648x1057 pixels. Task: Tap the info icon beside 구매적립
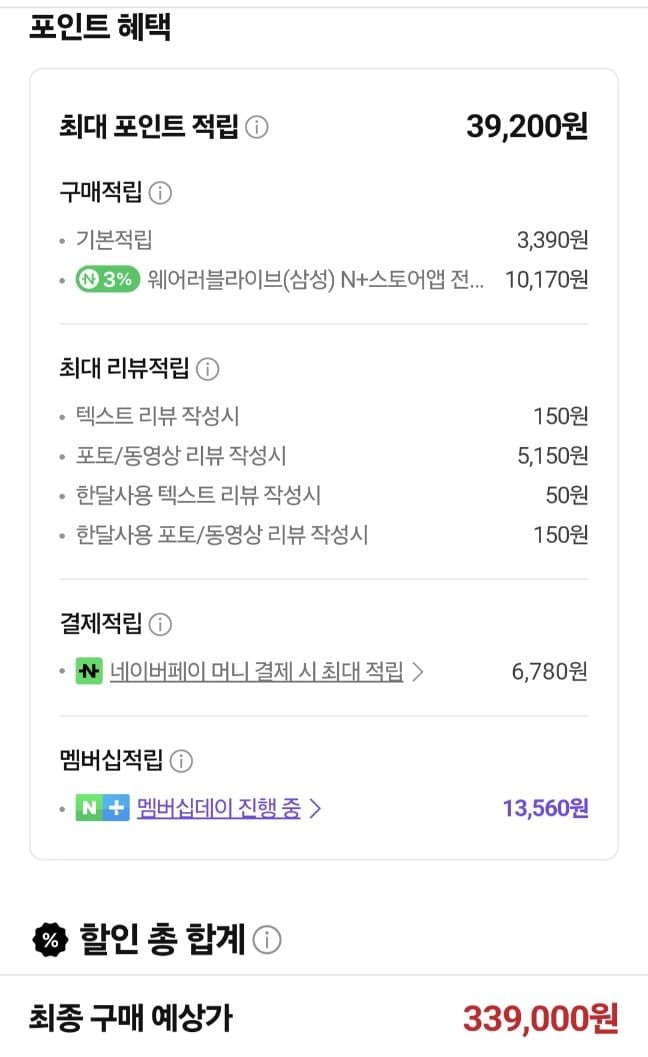(x=160, y=193)
